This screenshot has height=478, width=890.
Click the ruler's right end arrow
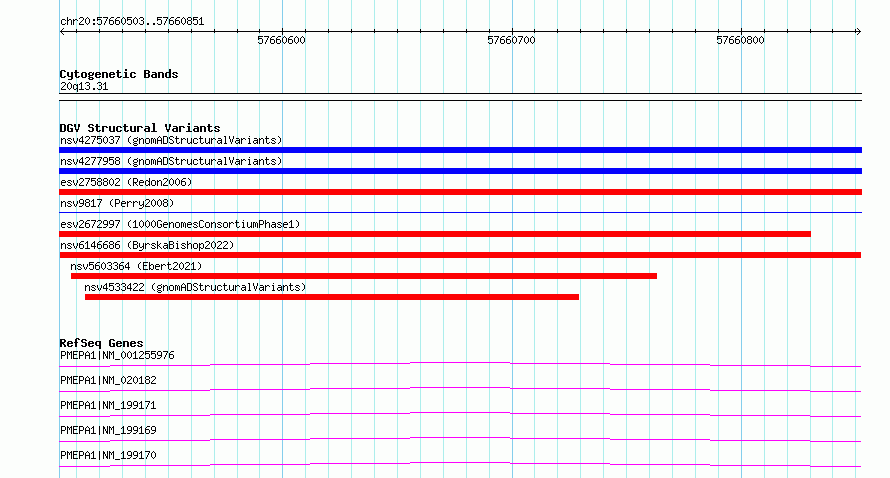(x=858, y=32)
